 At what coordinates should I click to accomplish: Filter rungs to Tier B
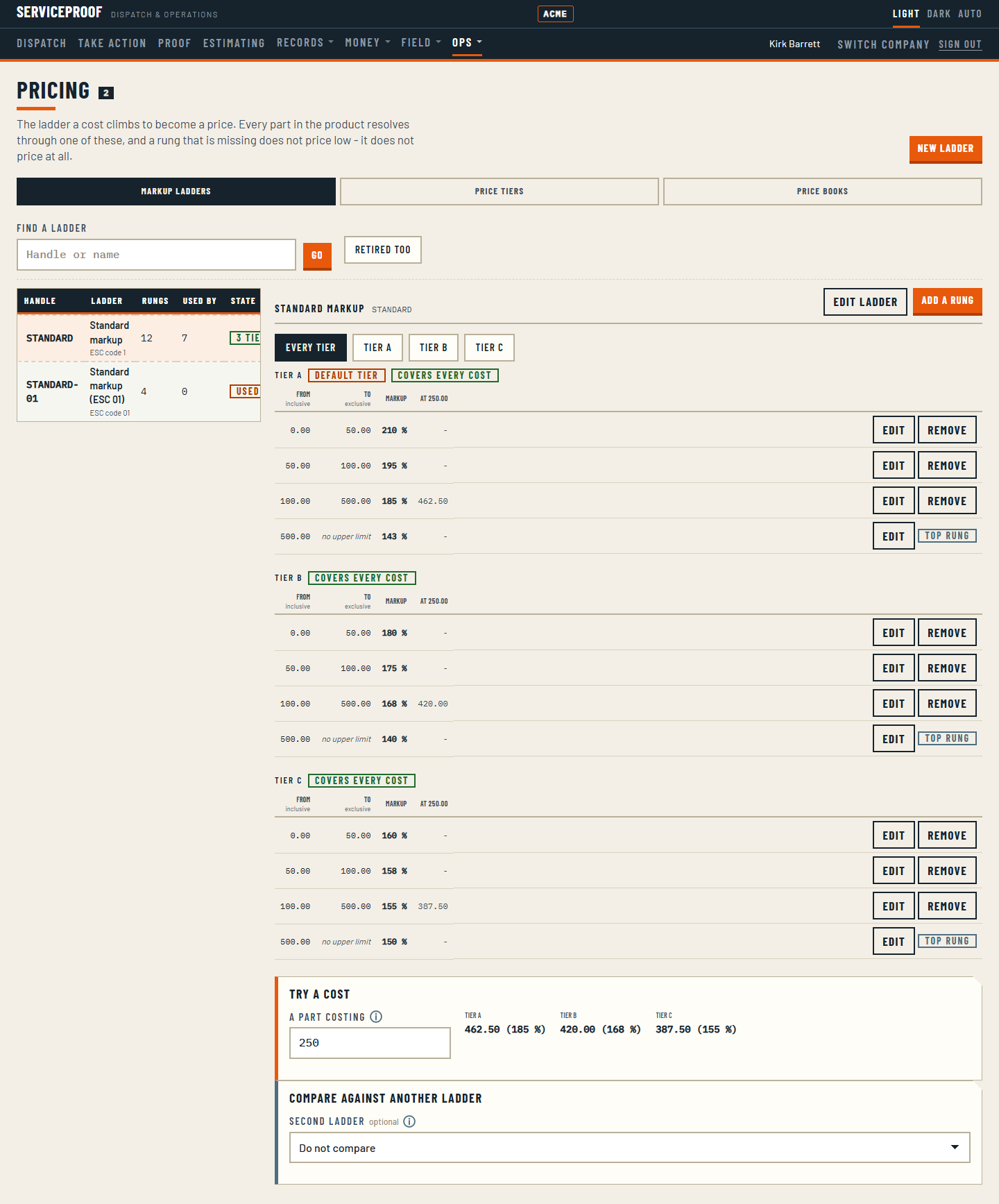[x=434, y=348]
